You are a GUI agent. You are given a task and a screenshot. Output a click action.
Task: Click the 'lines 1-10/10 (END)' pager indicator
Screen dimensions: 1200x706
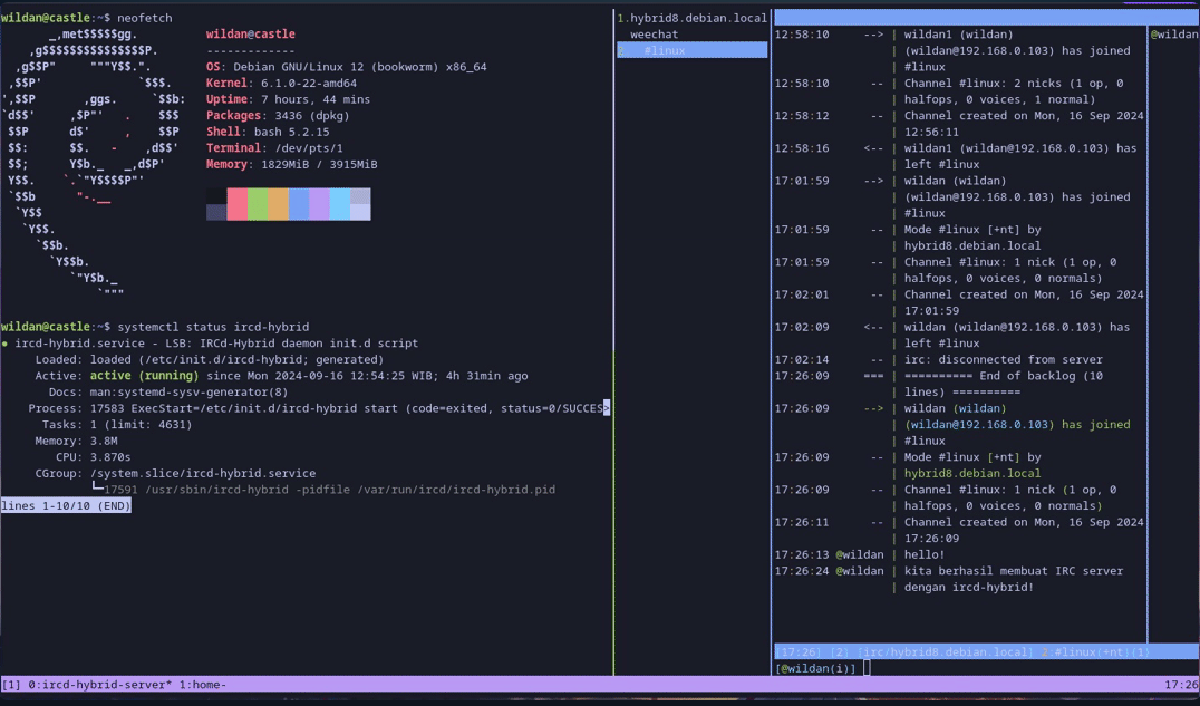(x=66, y=506)
